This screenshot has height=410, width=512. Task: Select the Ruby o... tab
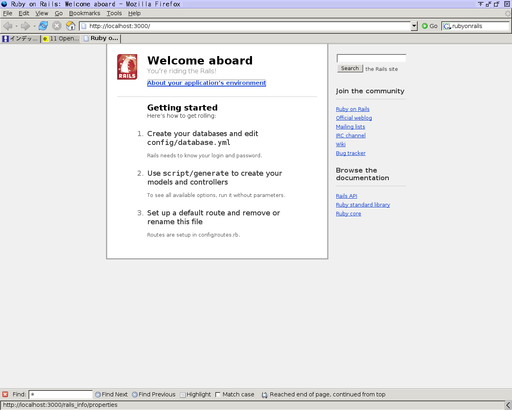tap(101, 38)
